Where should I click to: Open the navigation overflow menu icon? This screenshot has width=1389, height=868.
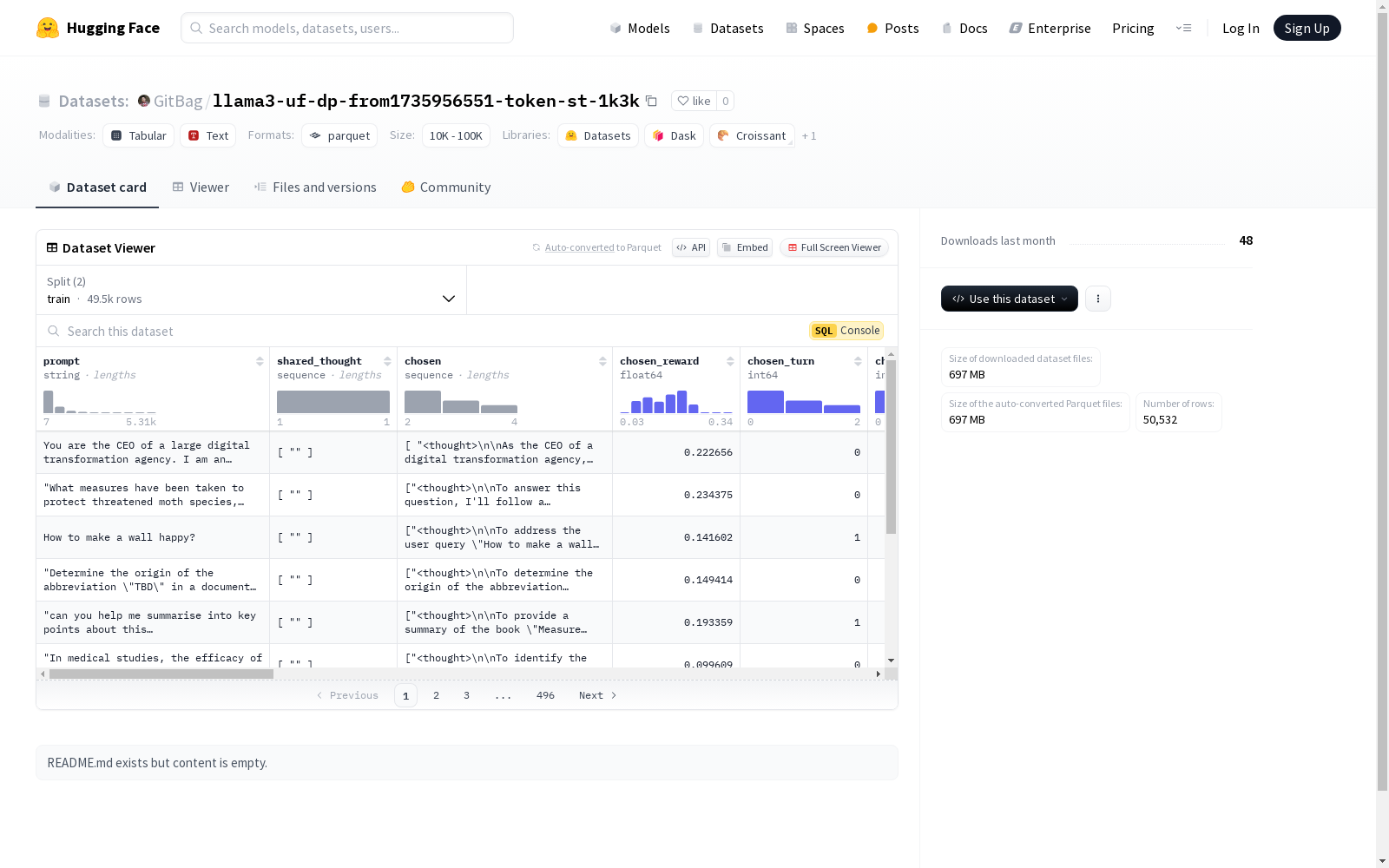tap(1183, 28)
